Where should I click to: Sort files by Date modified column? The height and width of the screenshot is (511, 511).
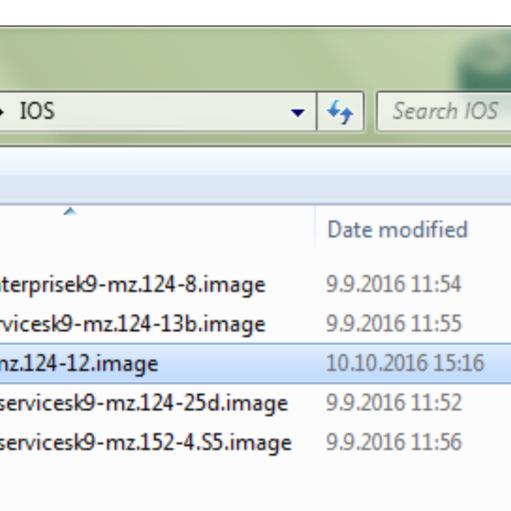(x=397, y=230)
